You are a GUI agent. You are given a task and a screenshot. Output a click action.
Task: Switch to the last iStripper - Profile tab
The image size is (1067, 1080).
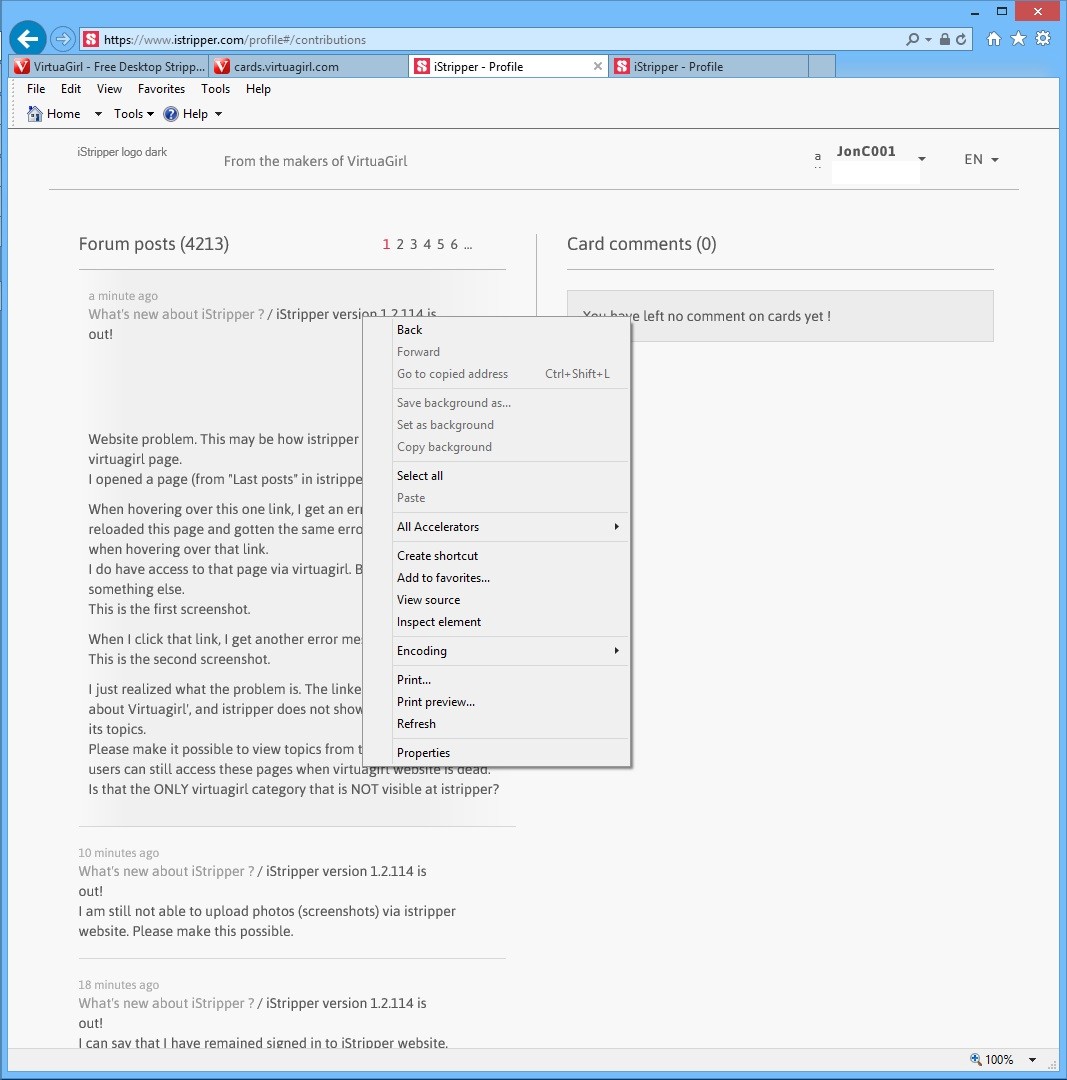pos(708,66)
